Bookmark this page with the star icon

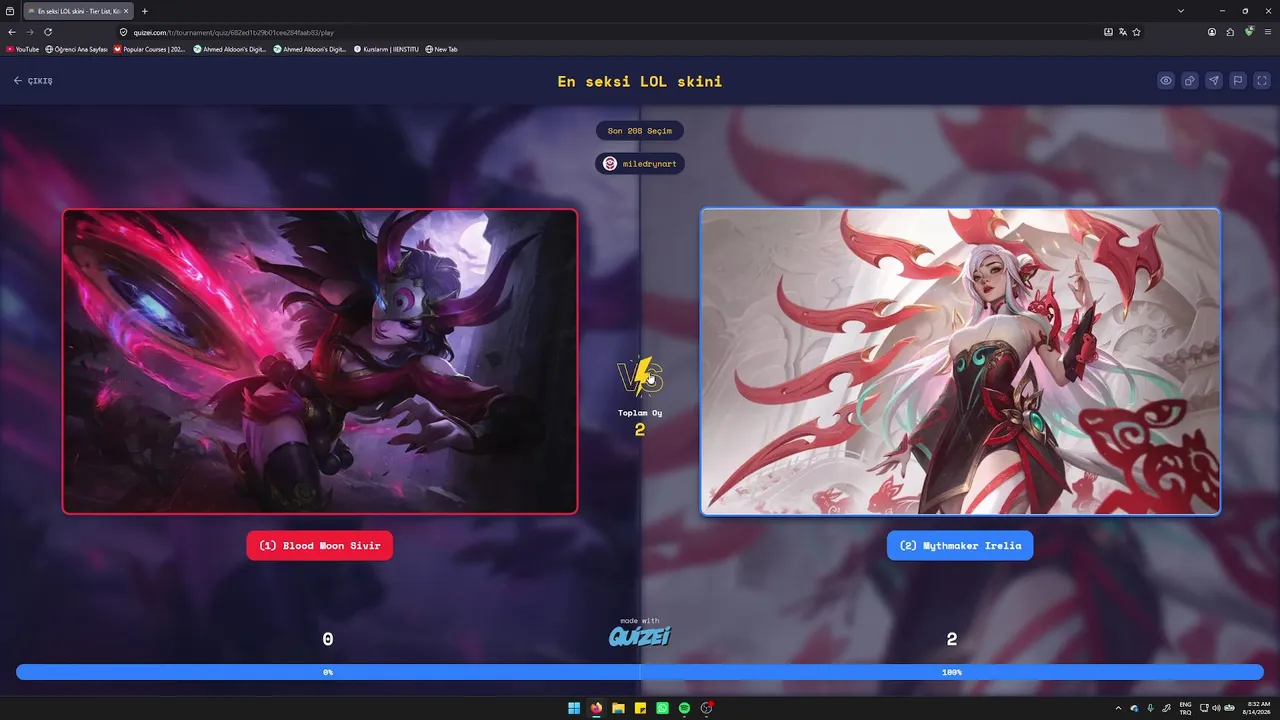point(1137,32)
